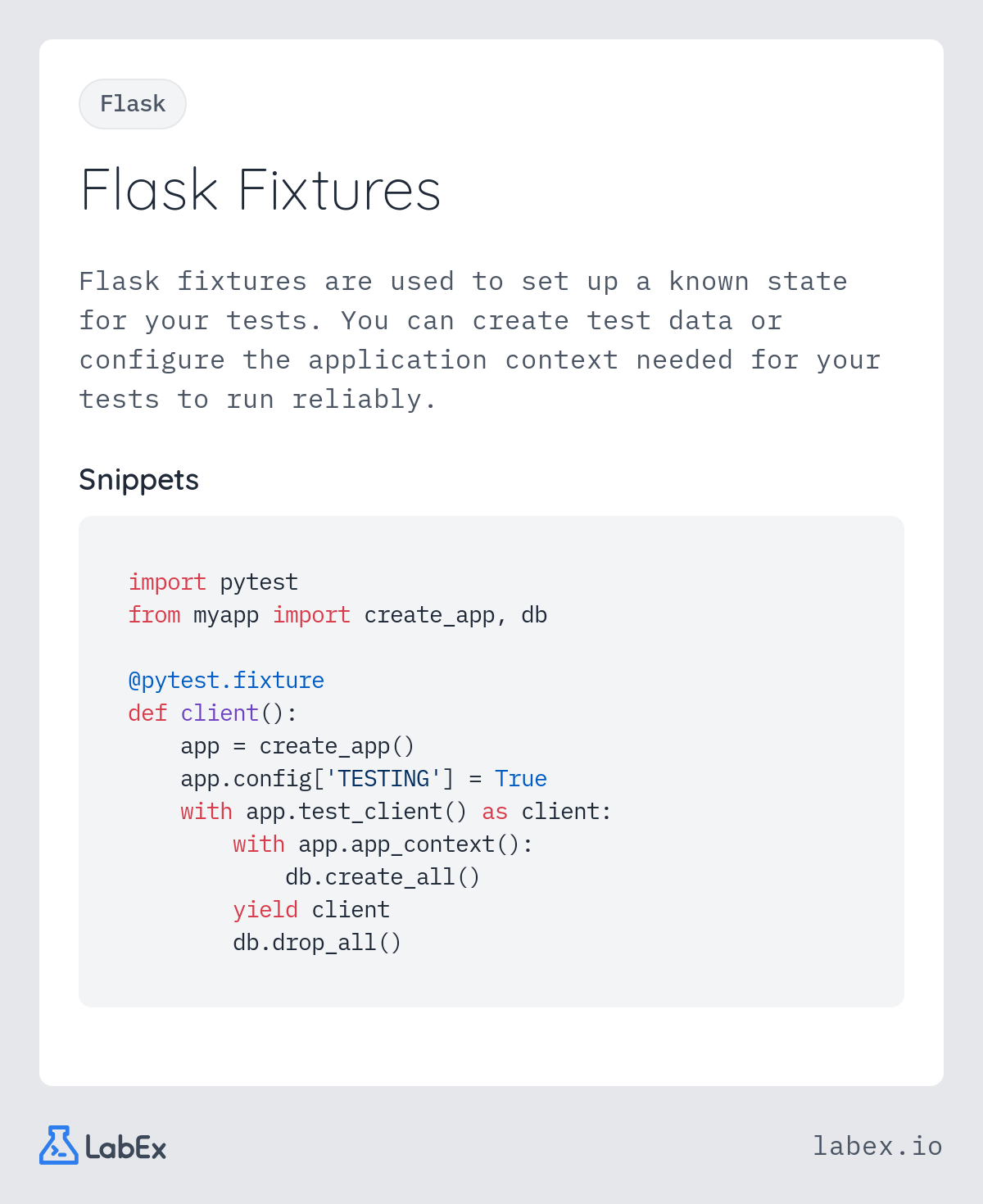Click the db.drop_all() code line

(x=317, y=943)
